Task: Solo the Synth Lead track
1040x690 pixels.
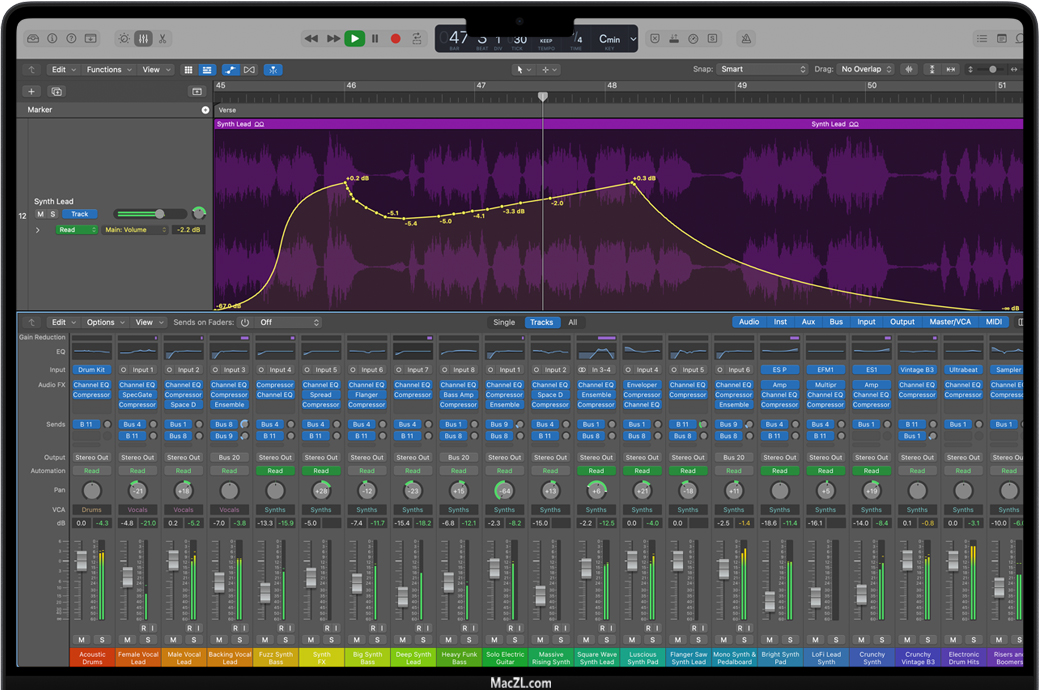Action: click(52, 214)
